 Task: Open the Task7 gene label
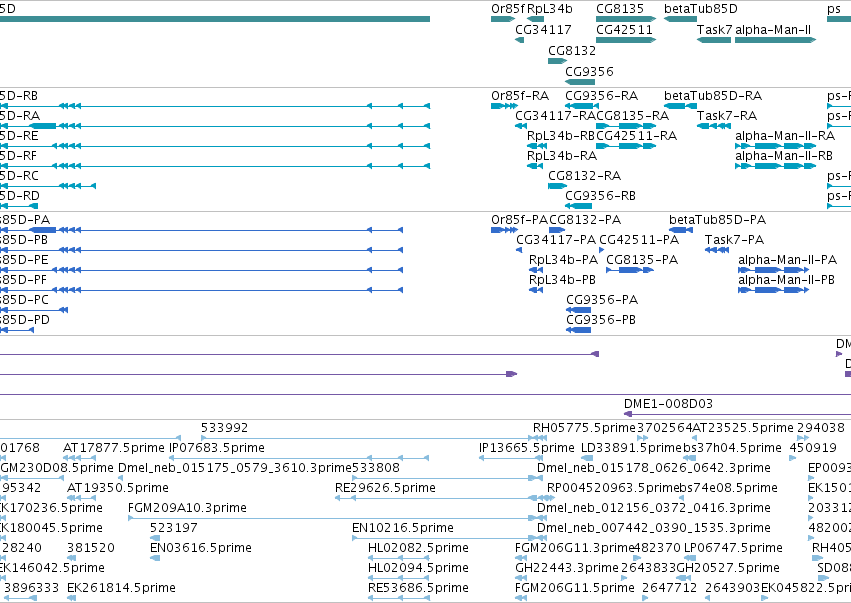[714, 29]
